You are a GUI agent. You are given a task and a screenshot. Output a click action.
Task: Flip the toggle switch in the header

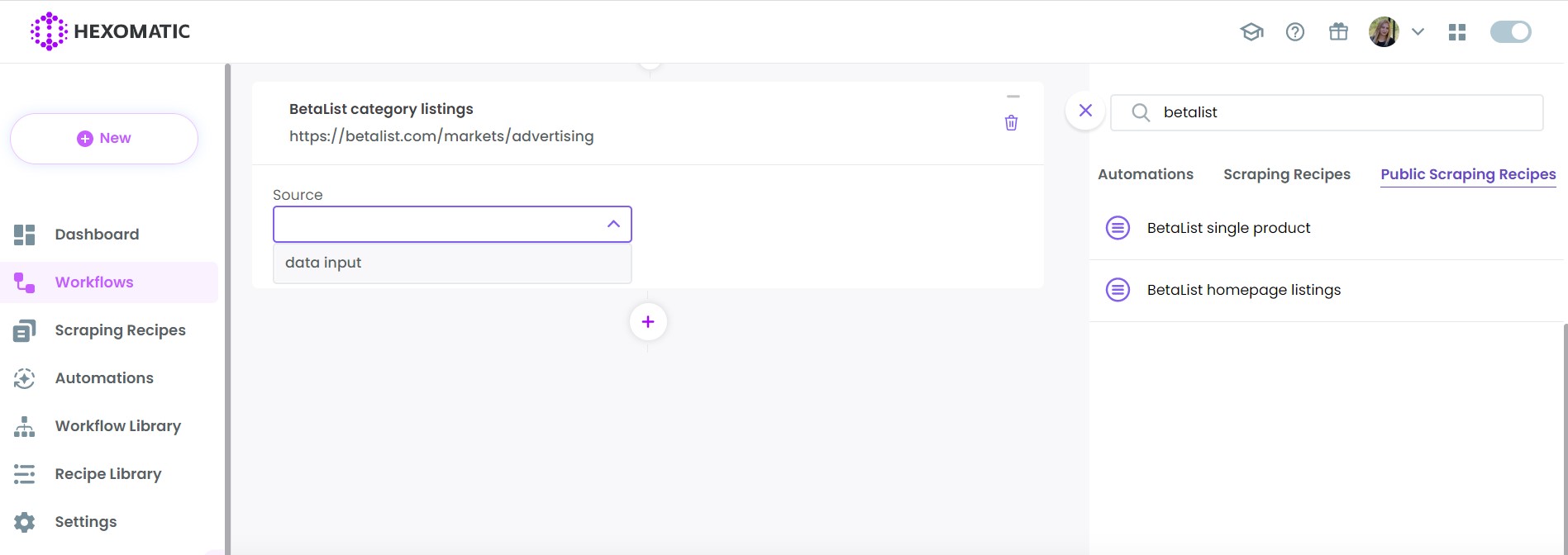(1510, 31)
